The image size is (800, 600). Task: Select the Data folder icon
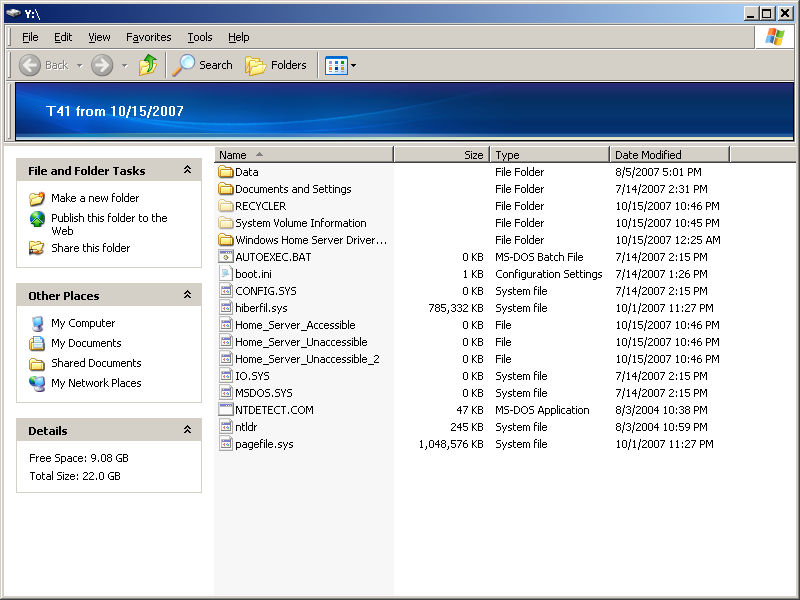pyautogui.click(x=226, y=172)
